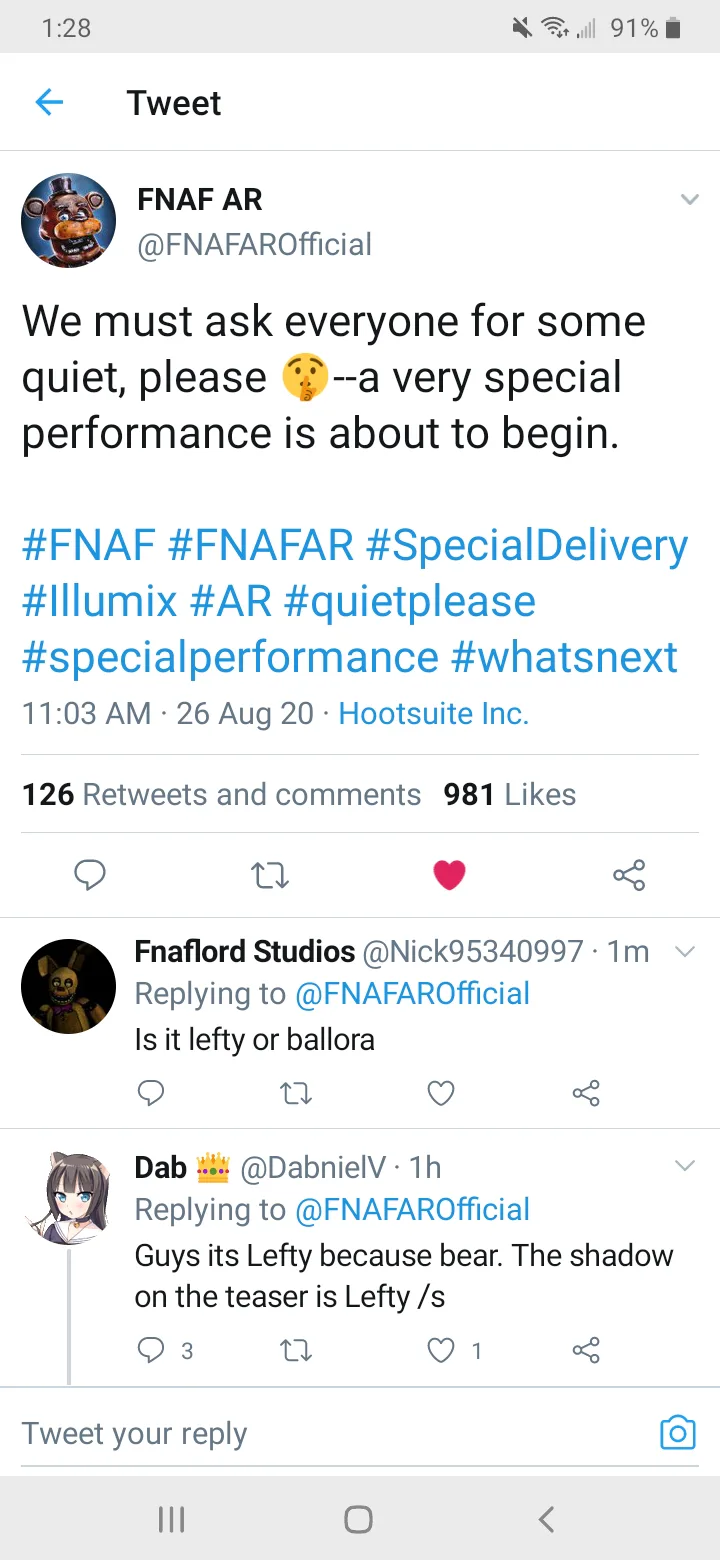The width and height of the screenshot is (720, 1560).
Task: Expand options chevron on FNAF AR tweet
Action: click(689, 199)
